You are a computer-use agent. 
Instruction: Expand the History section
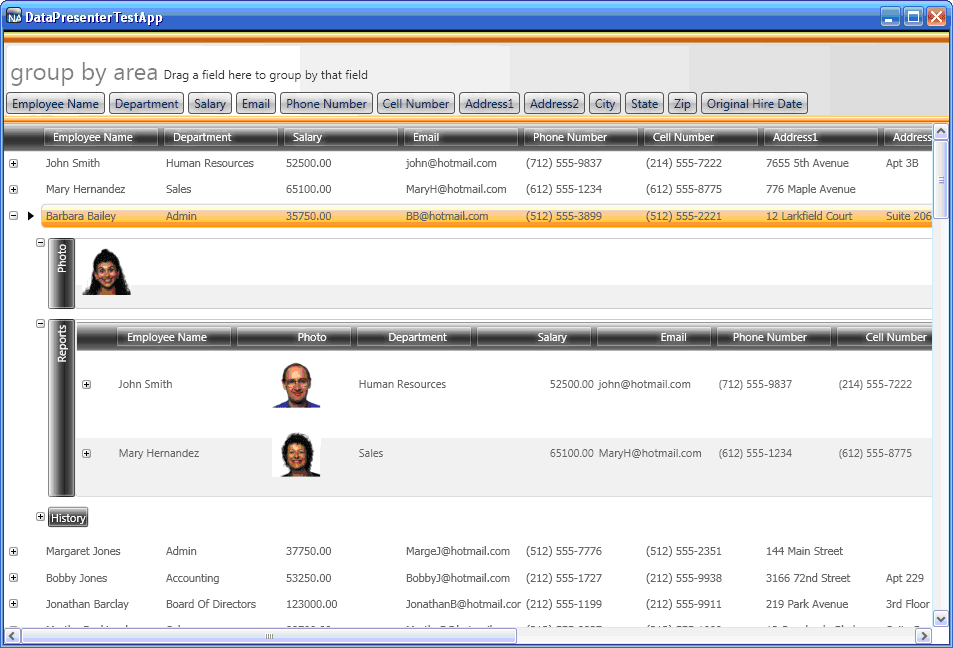[x=40, y=517]
